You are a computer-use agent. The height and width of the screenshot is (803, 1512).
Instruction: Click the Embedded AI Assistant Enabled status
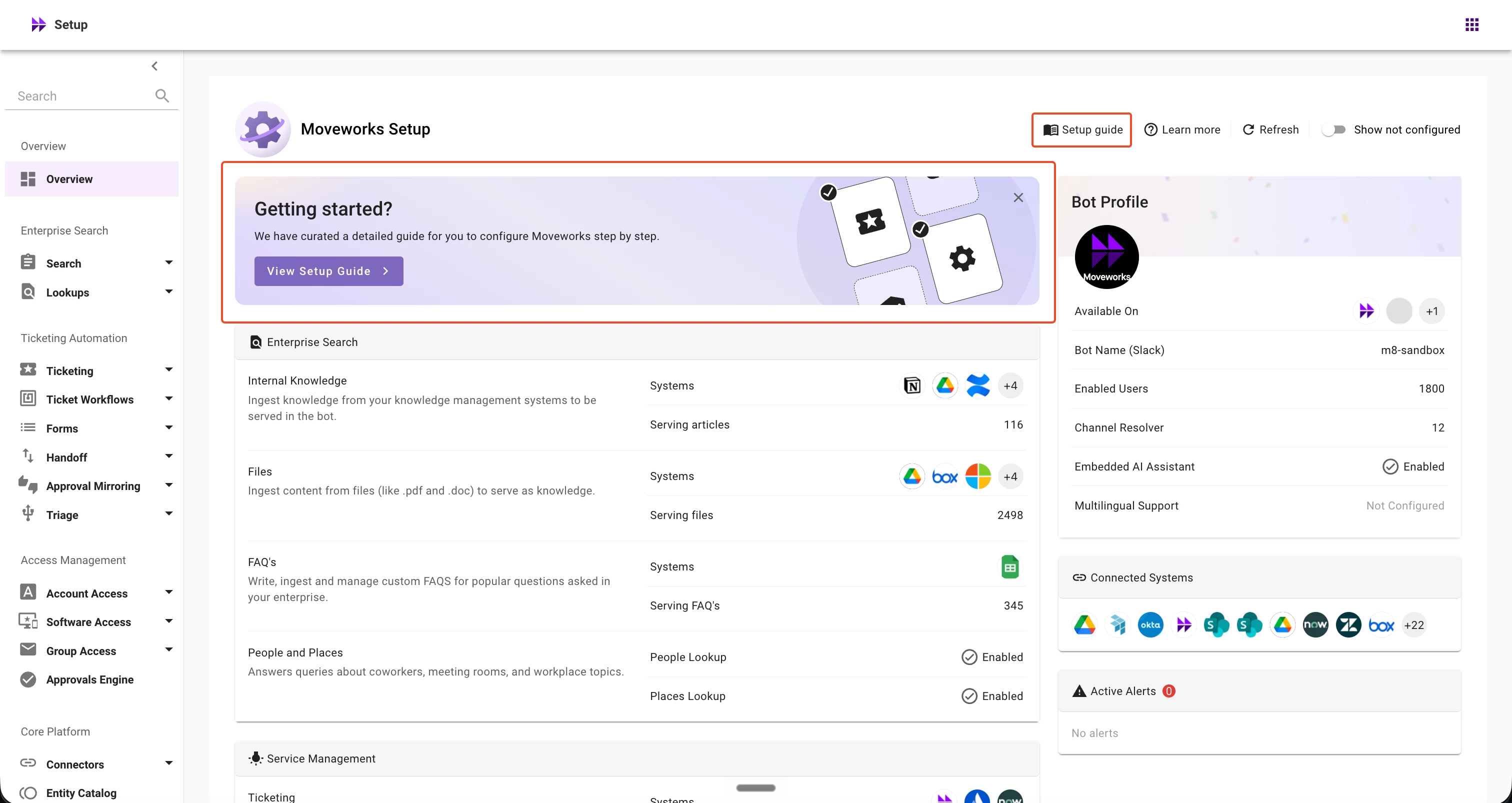click(1413, 466)
